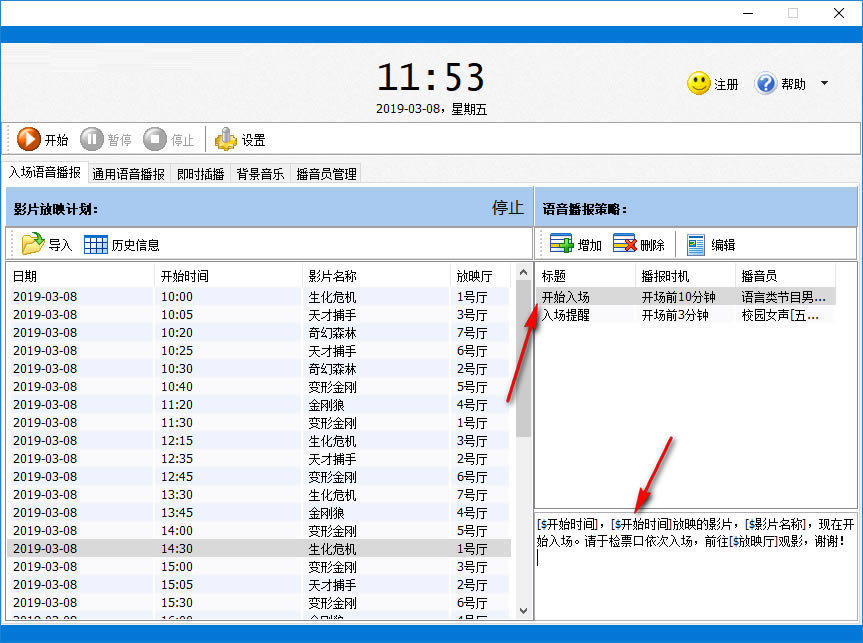Open Settings from the toolbar

pyautogui.click(x=227, y=140)
